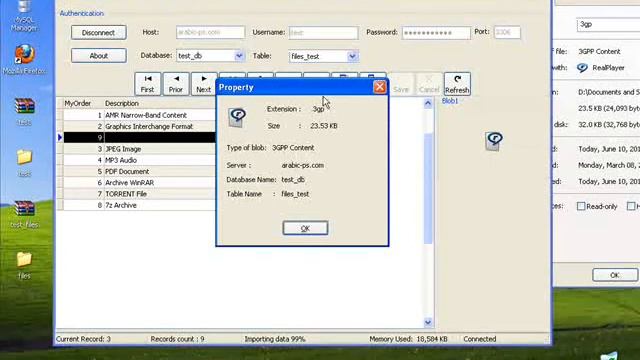Click the RealPlayer icon in the Blob1 panel
640x360 pixels.
(494, 141)
